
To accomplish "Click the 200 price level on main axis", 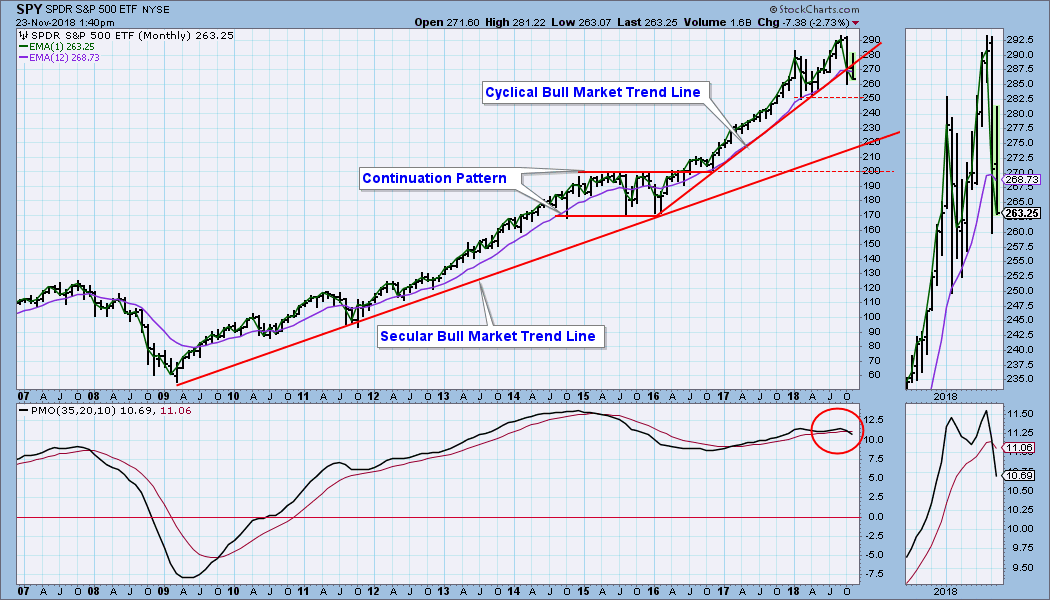I will click(x=871, y=171).
